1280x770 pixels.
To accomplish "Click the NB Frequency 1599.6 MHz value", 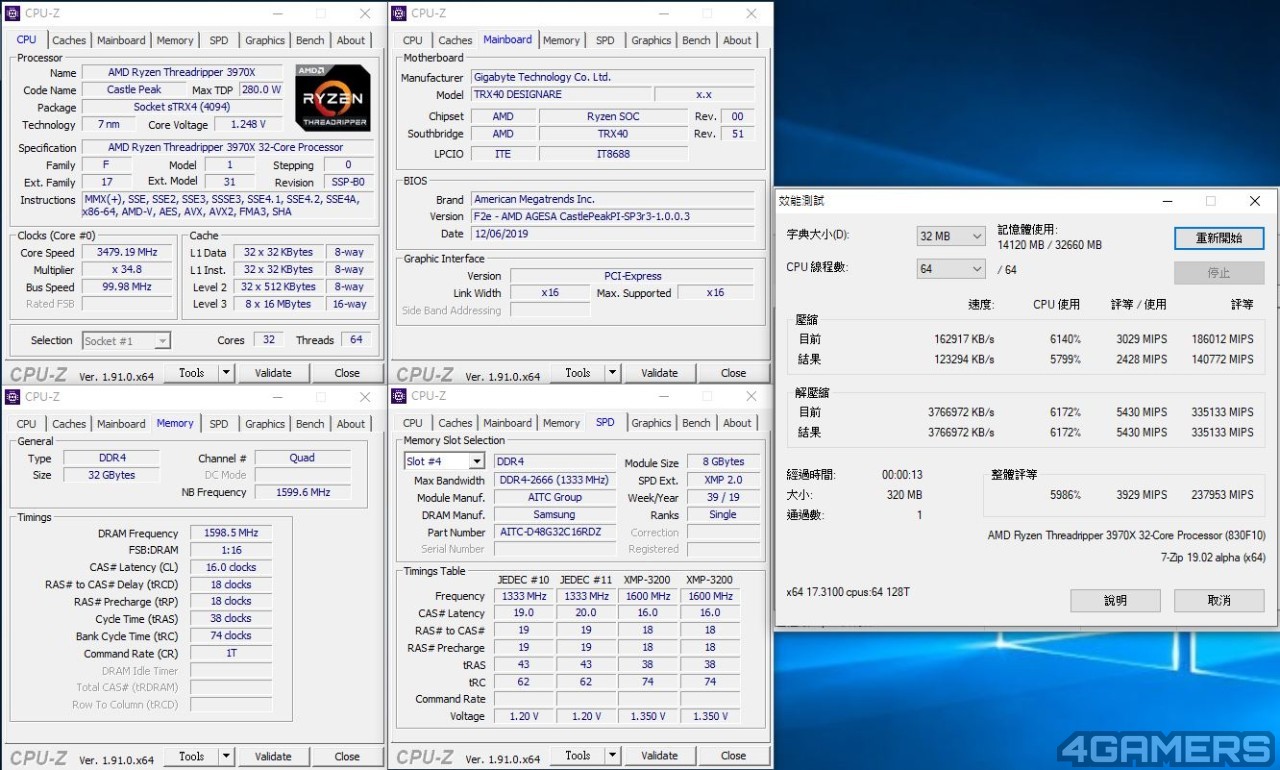I will coord(302,492).
